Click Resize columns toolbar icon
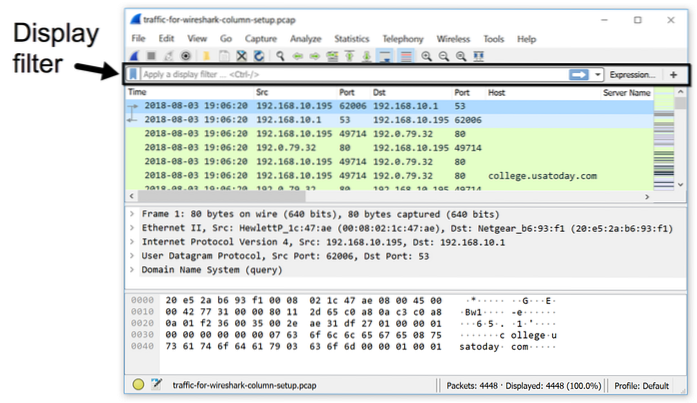This screenshot has height=403, width=697. click(478, 57)
